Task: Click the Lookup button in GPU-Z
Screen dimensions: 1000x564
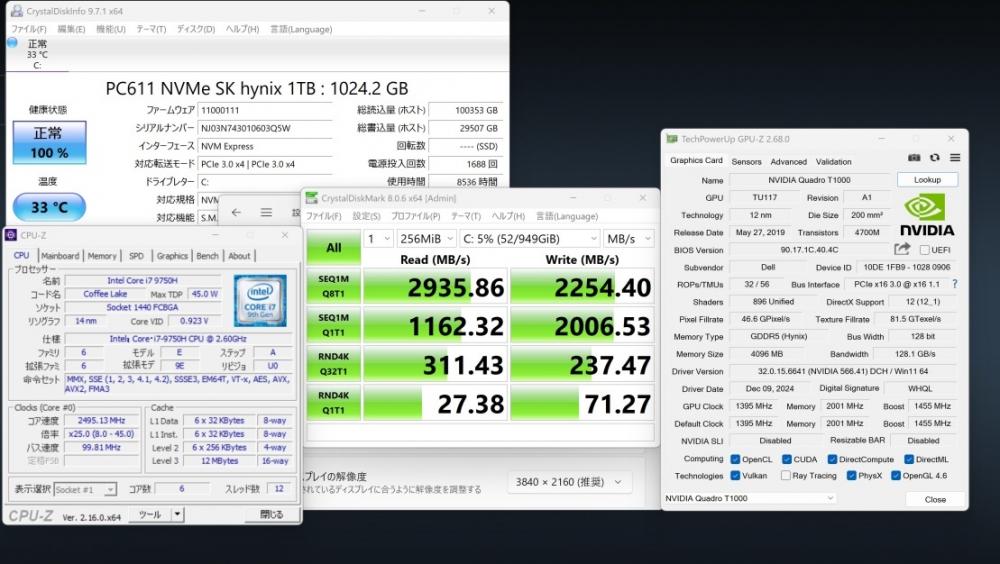Action: coord(927,180)
